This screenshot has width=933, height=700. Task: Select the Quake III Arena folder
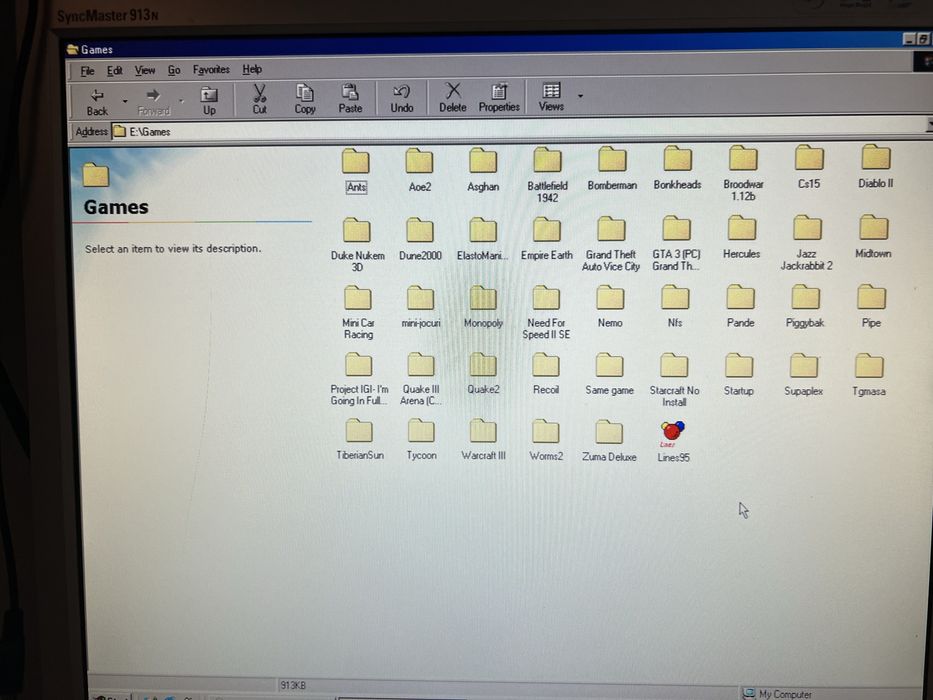click(421, 379)
